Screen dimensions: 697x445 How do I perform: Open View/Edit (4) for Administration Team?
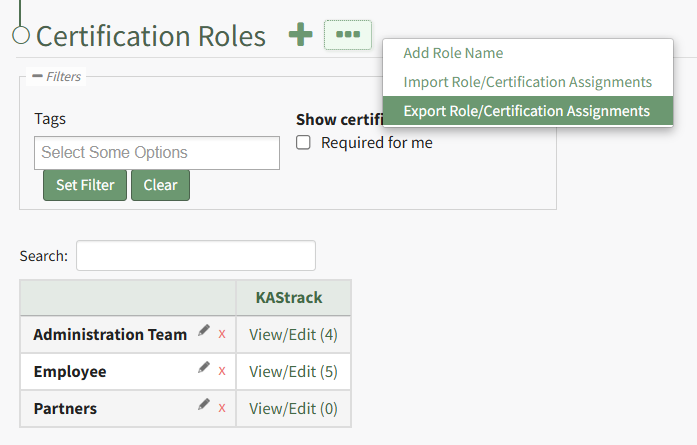293,334
